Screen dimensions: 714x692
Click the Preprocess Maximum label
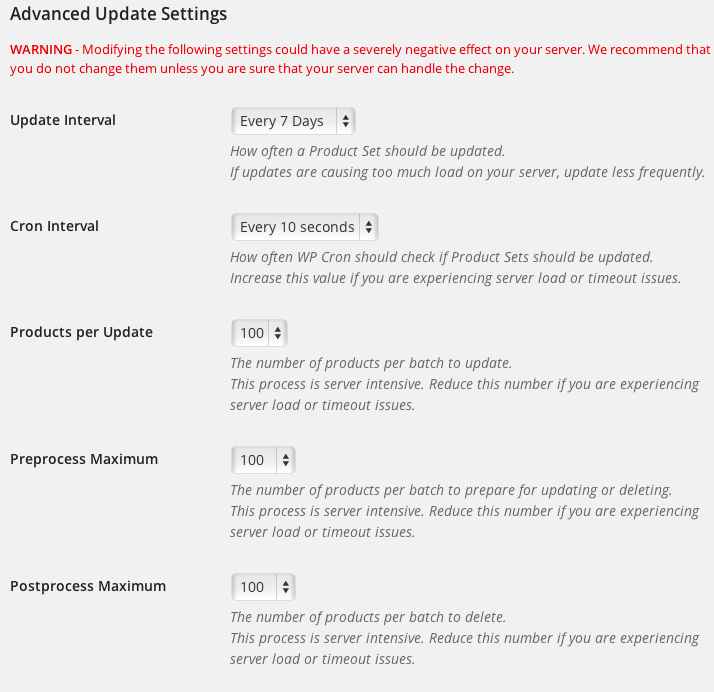coord(84,459)
